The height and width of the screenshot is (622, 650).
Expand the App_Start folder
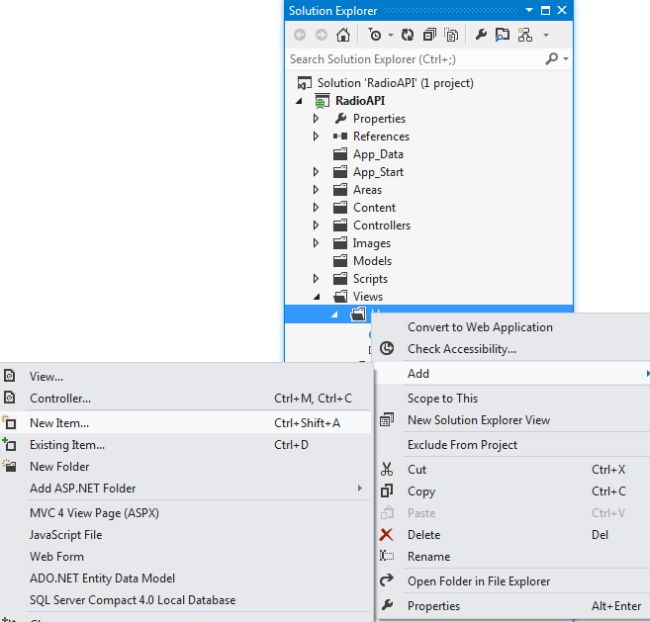(x=316, y=172)
